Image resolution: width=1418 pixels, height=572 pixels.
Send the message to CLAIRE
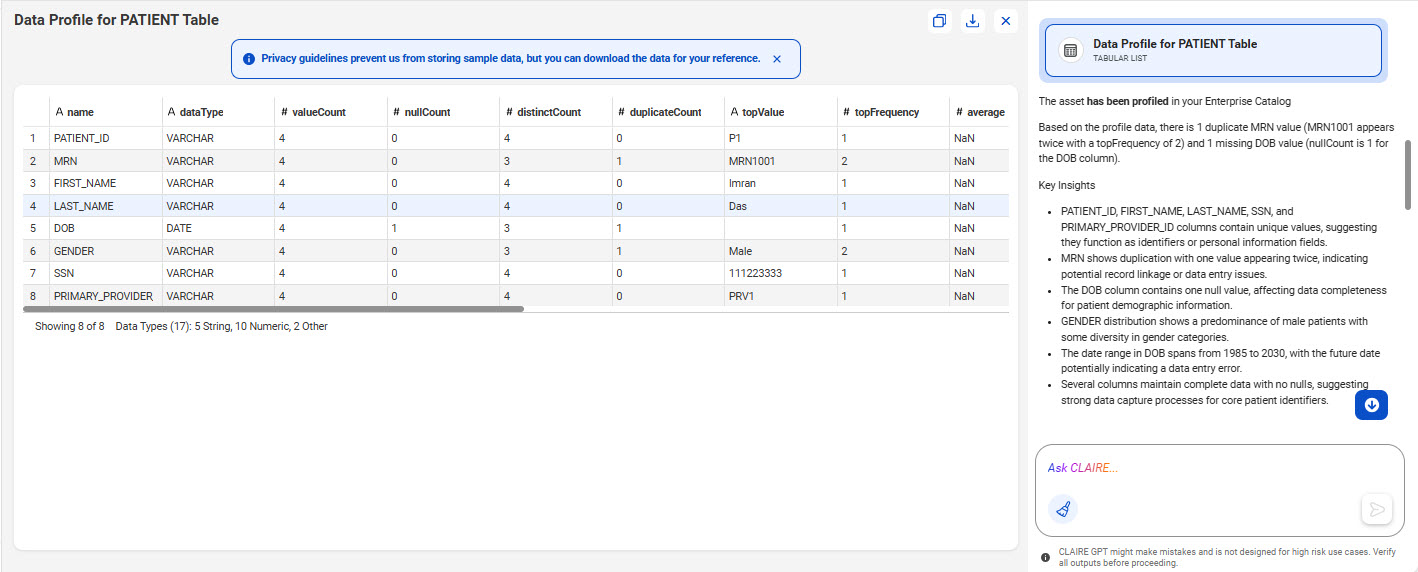tap(1376, 509)
